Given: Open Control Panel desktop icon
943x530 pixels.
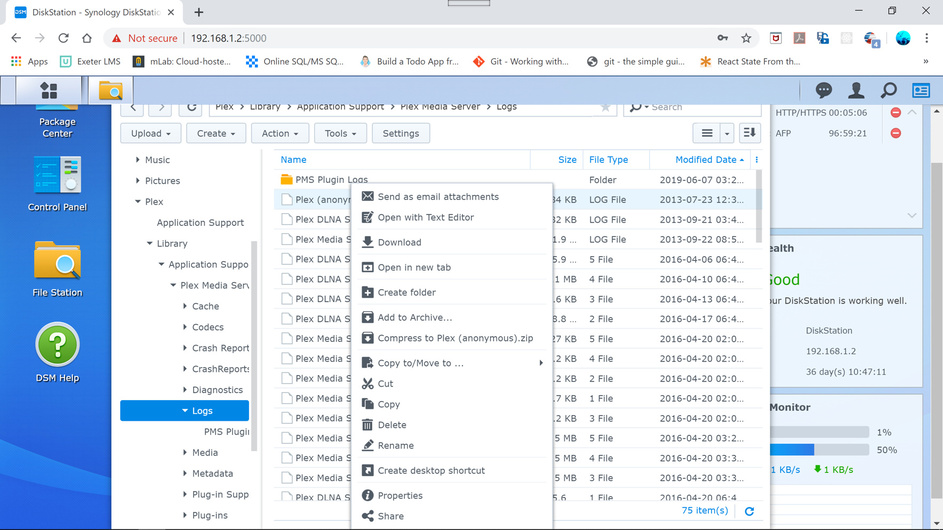Looking at the screenshot, I should pyautogui.click(x=57, y=183).
